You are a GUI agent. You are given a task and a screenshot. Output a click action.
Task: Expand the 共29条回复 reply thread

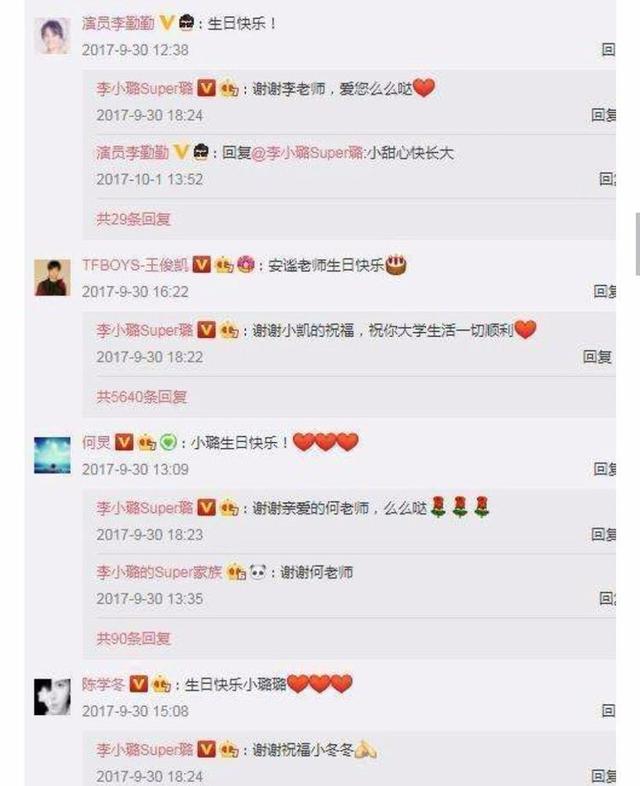[x=134, y=219]
